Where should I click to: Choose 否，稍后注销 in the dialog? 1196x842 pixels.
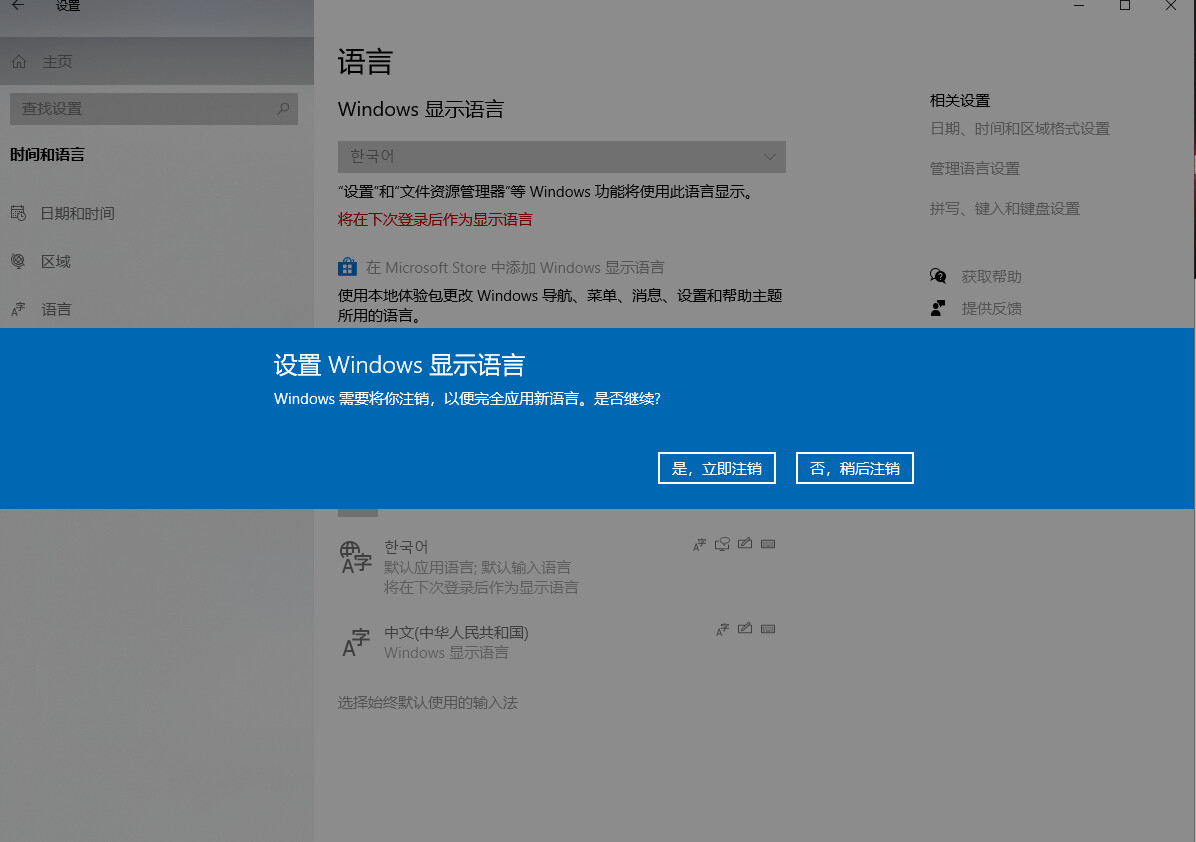(x=854, y=468)
